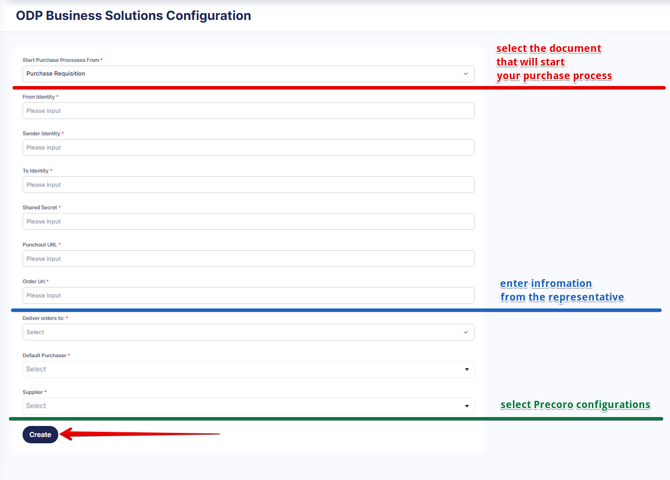Open the Supplier dropdown list
Image resolution: width=670 pixels, height=480 pixels.
click(x=248, y=406)
